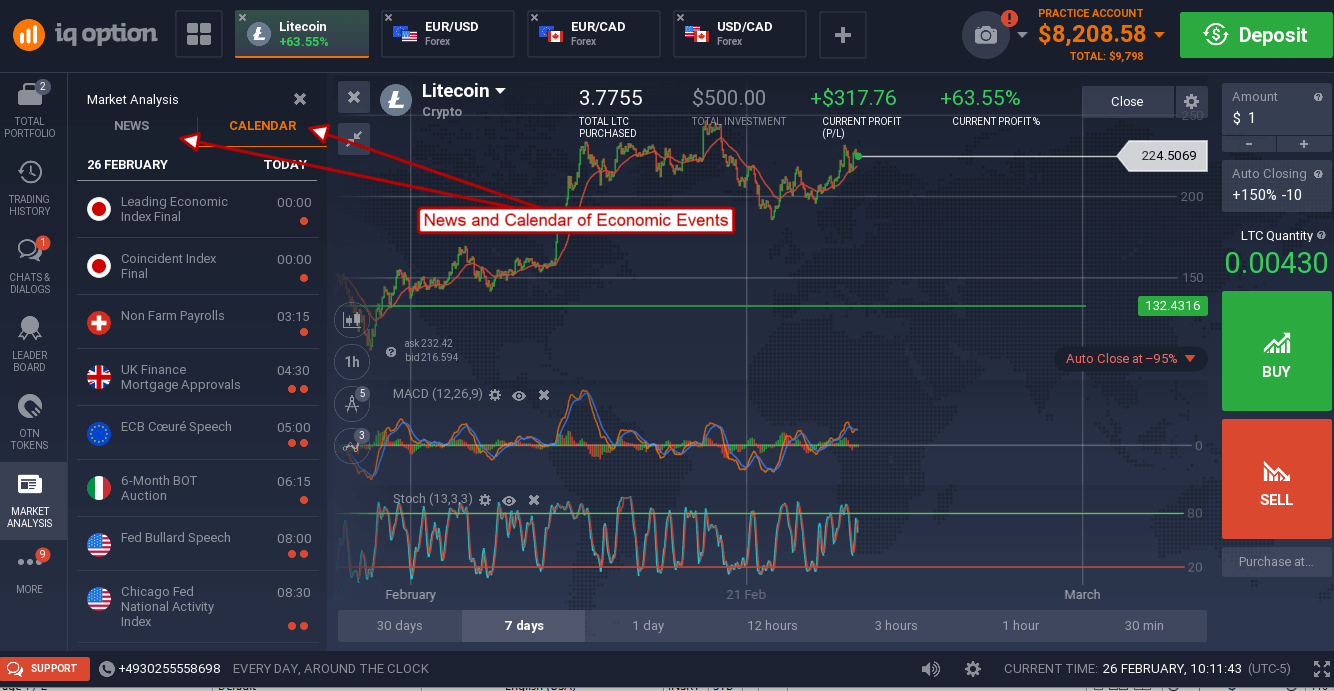Click the Purchase at... button
The width and height of the screenshot is (1334, 691).
click(x=1277, y=562)
